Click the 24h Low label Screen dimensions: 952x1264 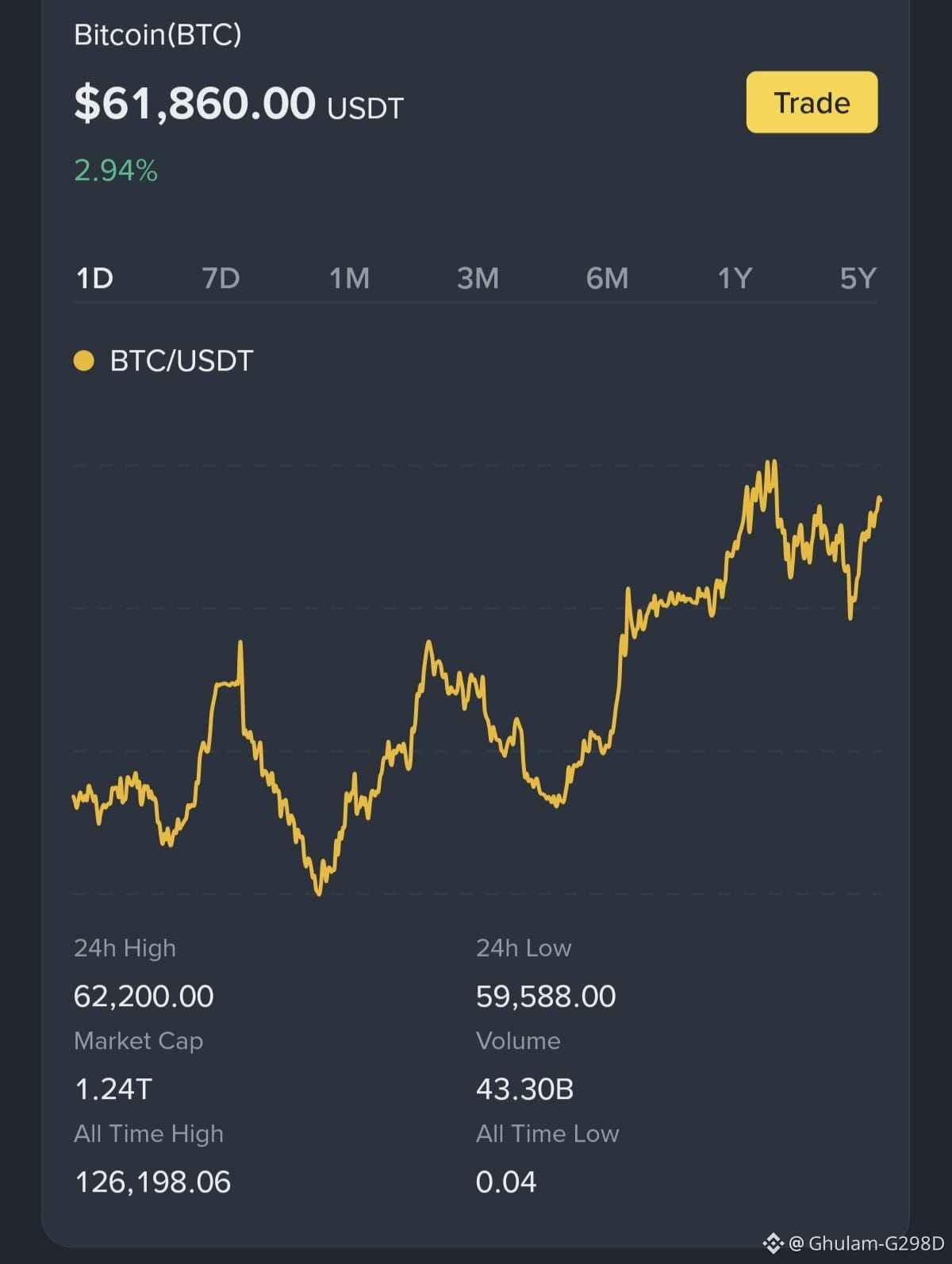tap(524, 948)
